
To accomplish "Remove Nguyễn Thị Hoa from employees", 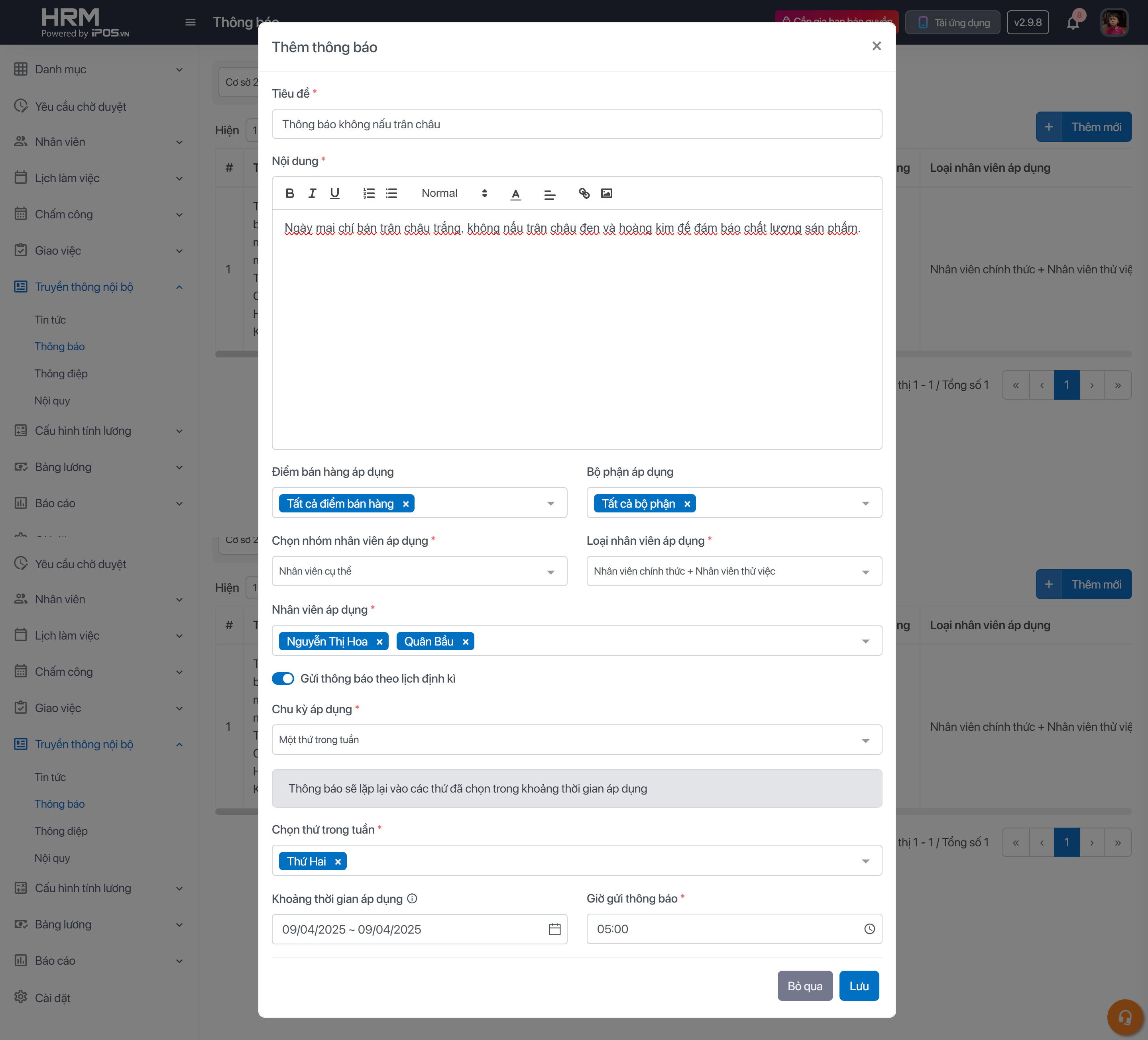I will pyautogui.click(x=380, y=642).
